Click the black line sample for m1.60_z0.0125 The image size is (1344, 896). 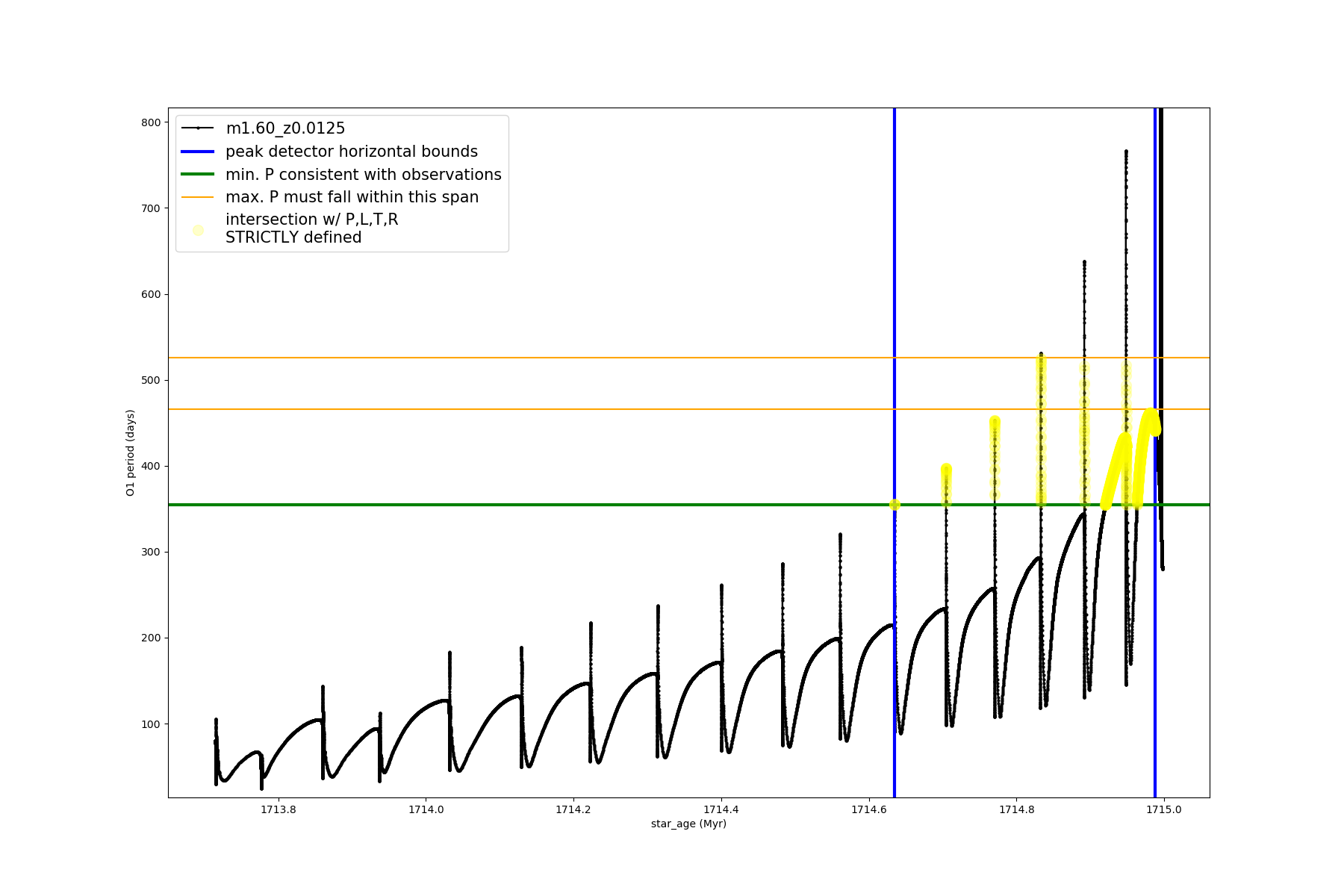198,128
